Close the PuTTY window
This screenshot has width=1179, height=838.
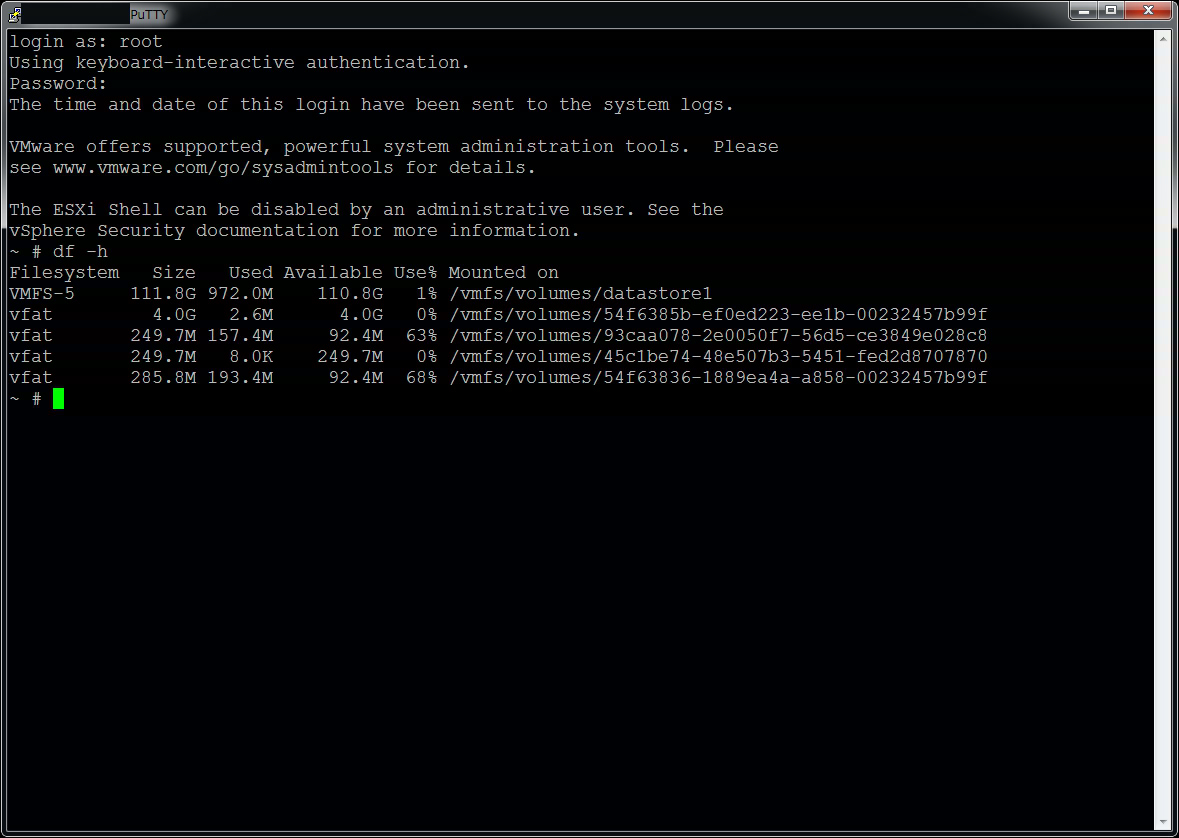pos(1148,11)
